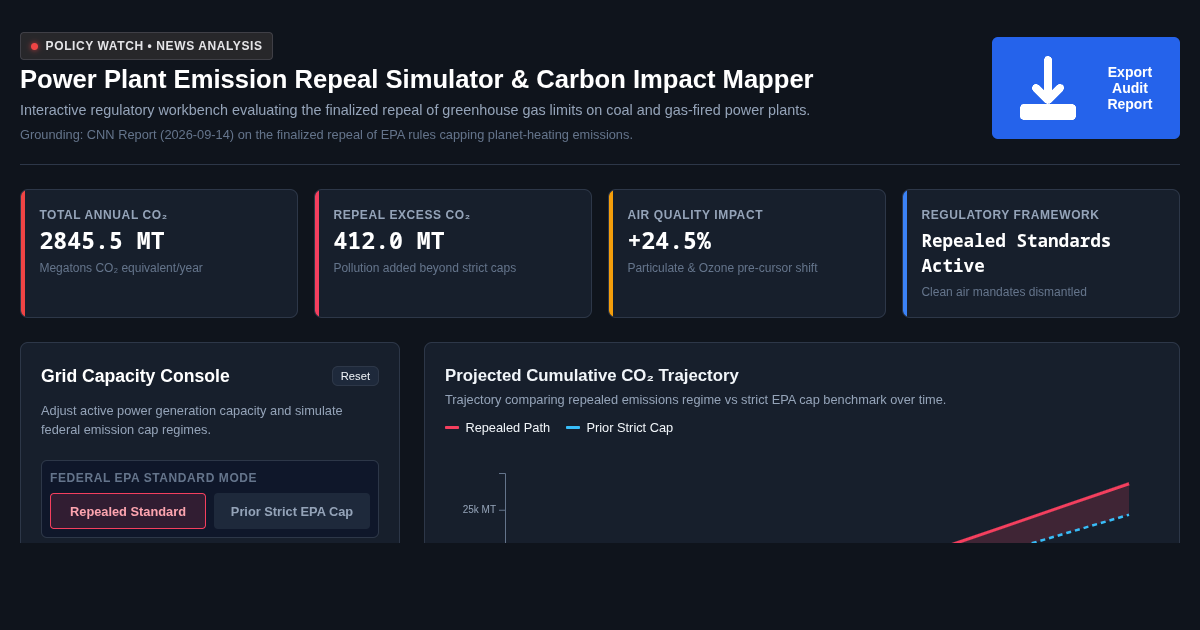
Task: Click the red Policy Watch status dot
Action: (34, 46)
